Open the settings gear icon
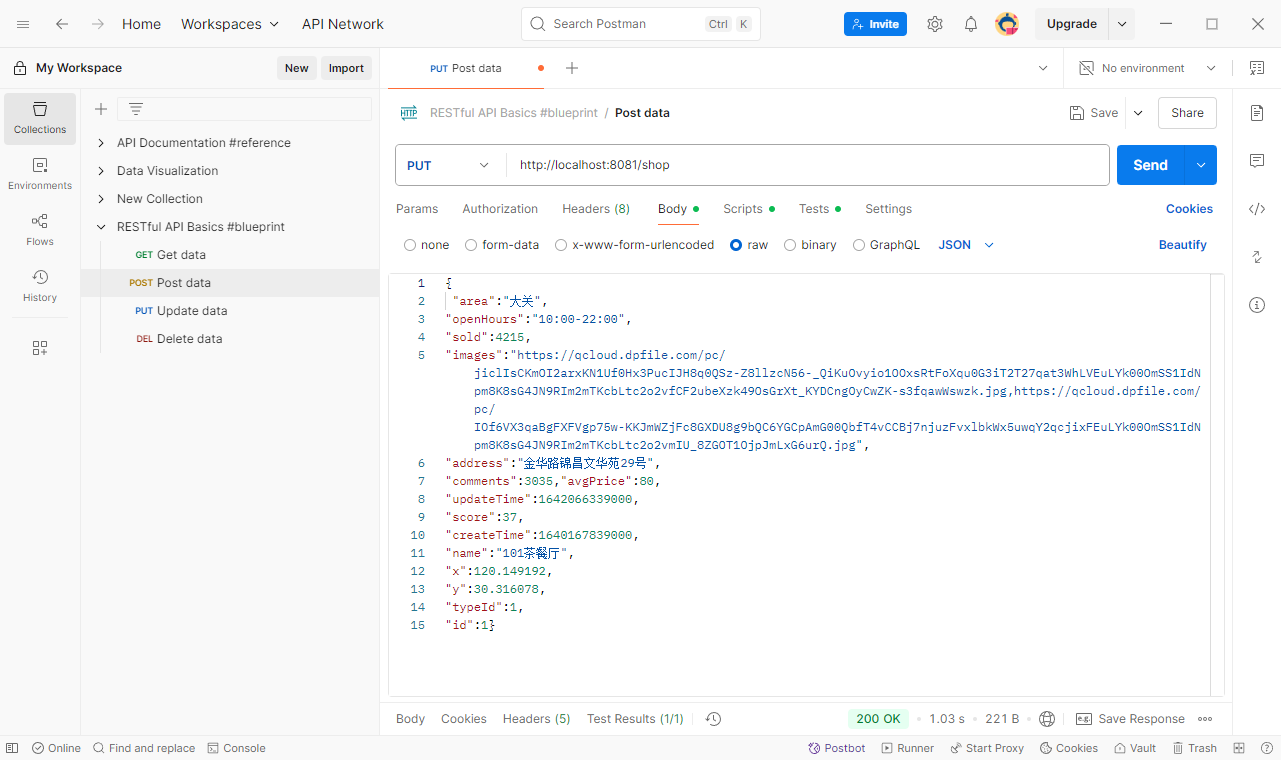The image size is (1281, 760). point(935,24)
